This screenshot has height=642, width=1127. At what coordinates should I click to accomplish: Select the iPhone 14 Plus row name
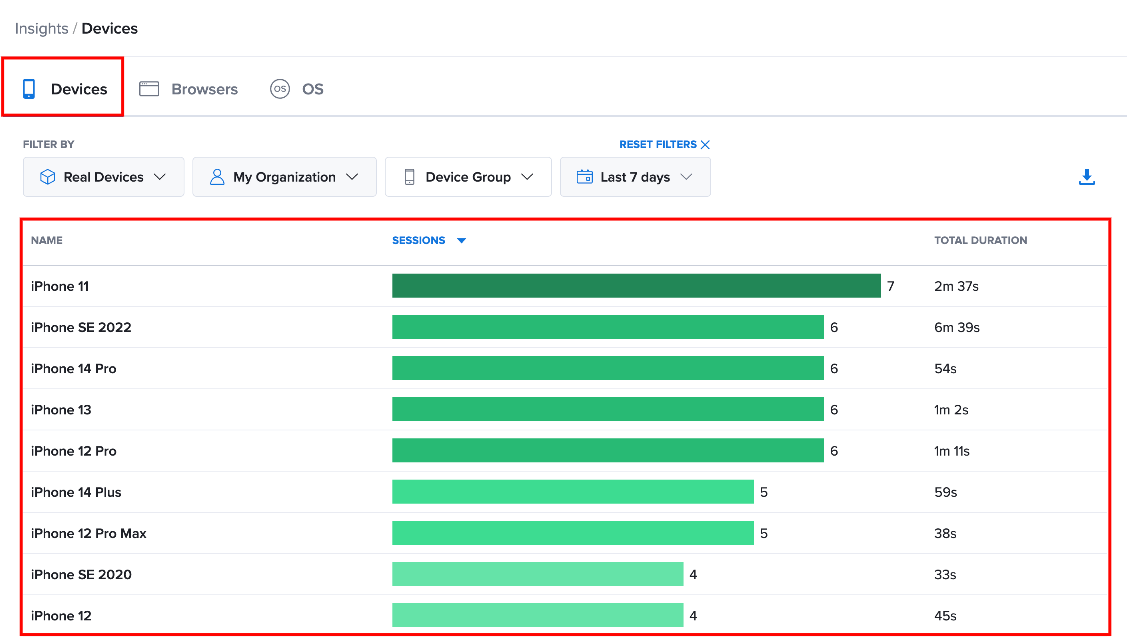[x=76, y=492]
